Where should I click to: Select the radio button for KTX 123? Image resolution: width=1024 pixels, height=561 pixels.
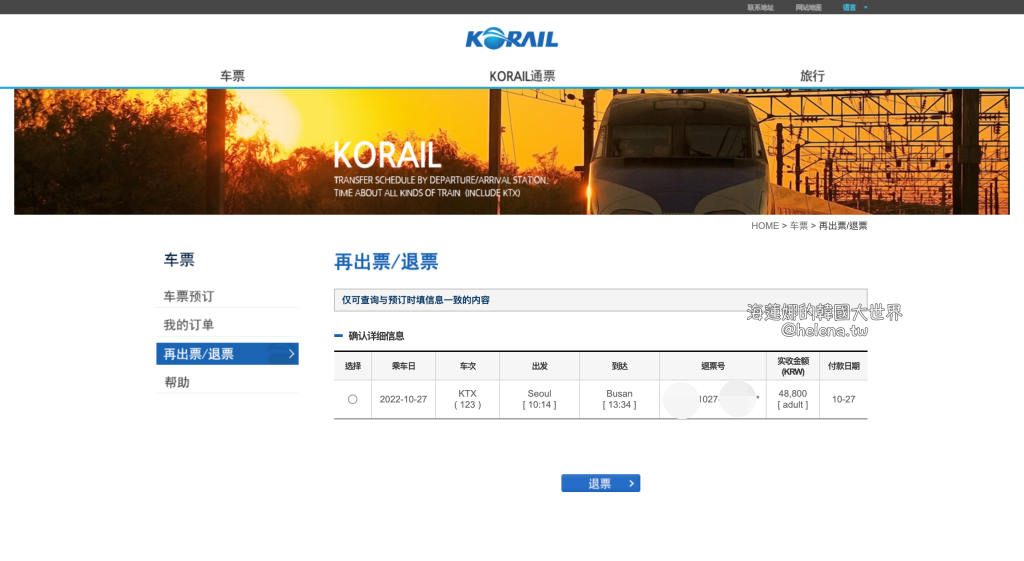tap(352, 399)
